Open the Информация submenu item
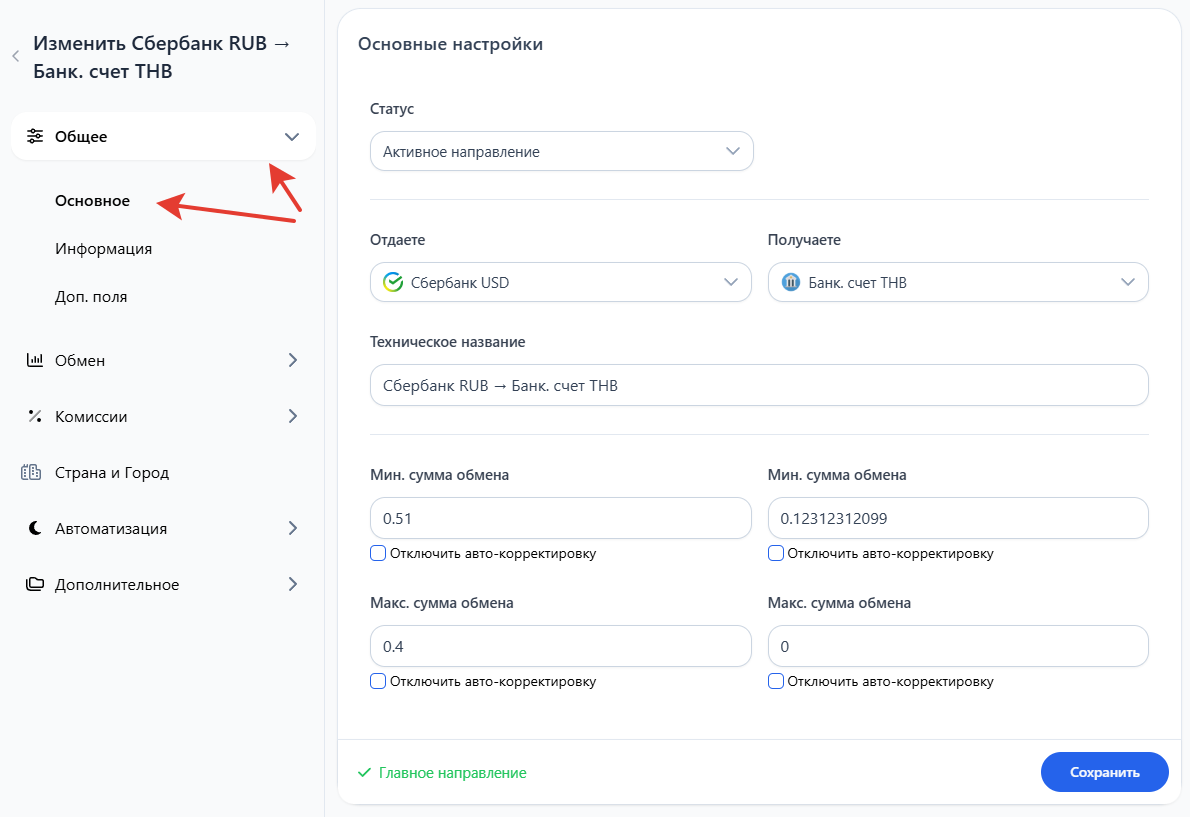 103,249
